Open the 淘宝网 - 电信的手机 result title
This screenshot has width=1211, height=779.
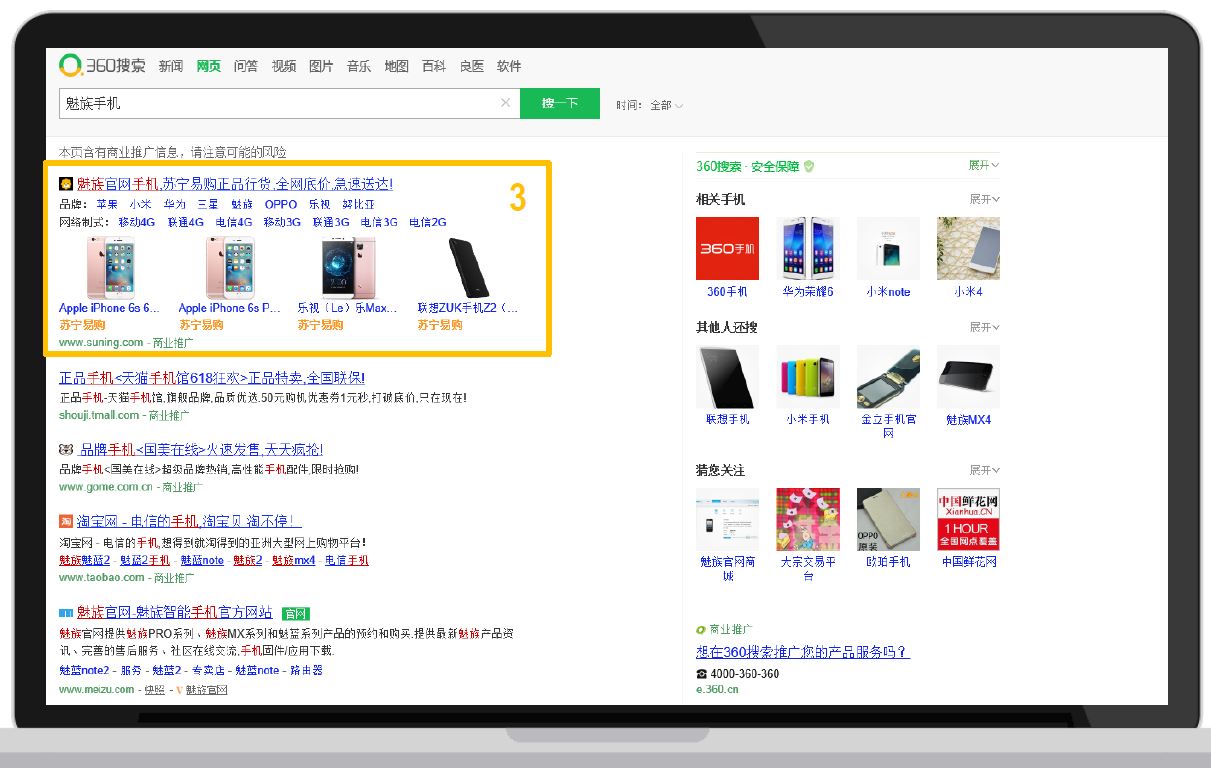[x=189, y=521]
